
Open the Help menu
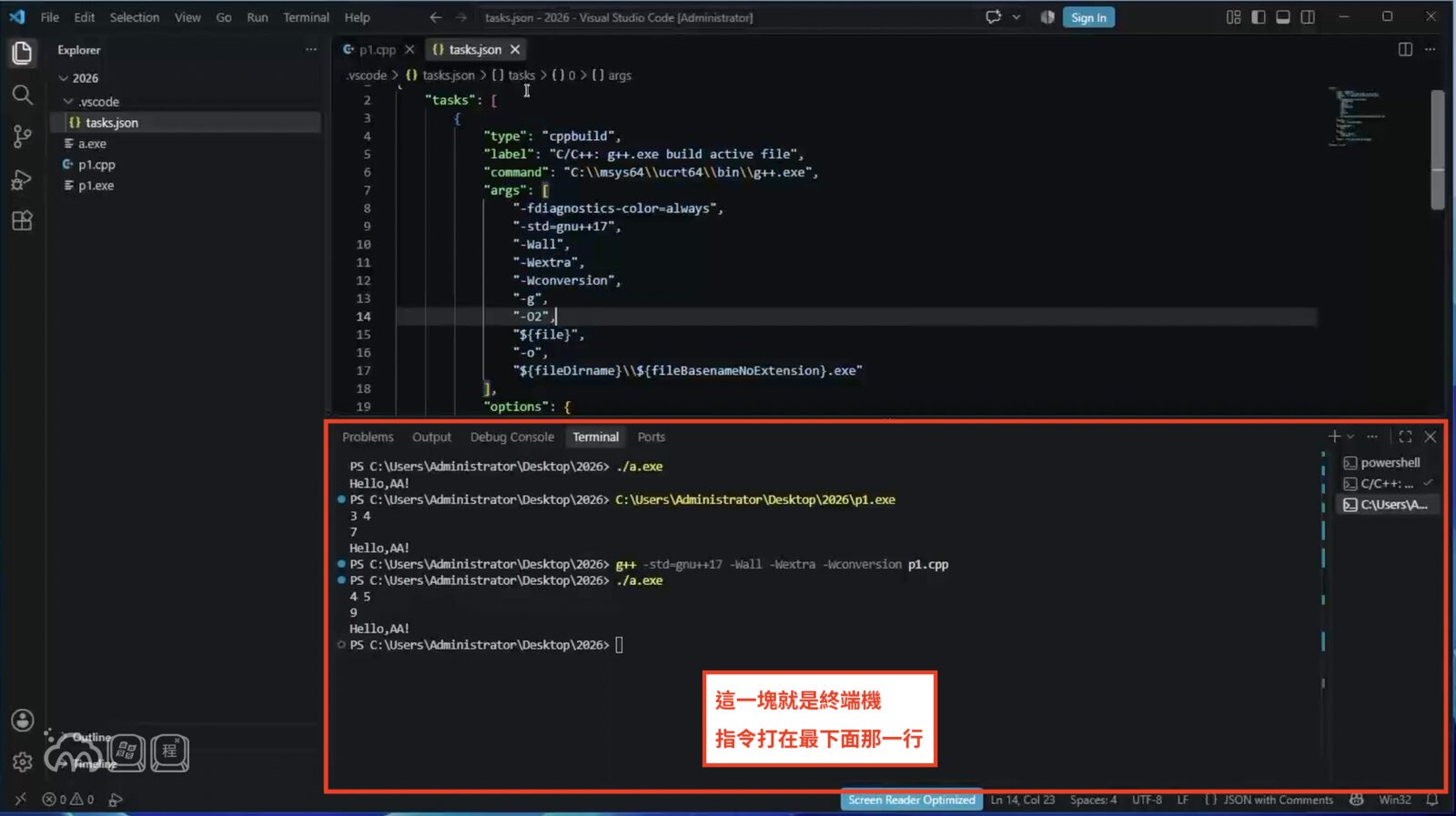coord(357,17)
